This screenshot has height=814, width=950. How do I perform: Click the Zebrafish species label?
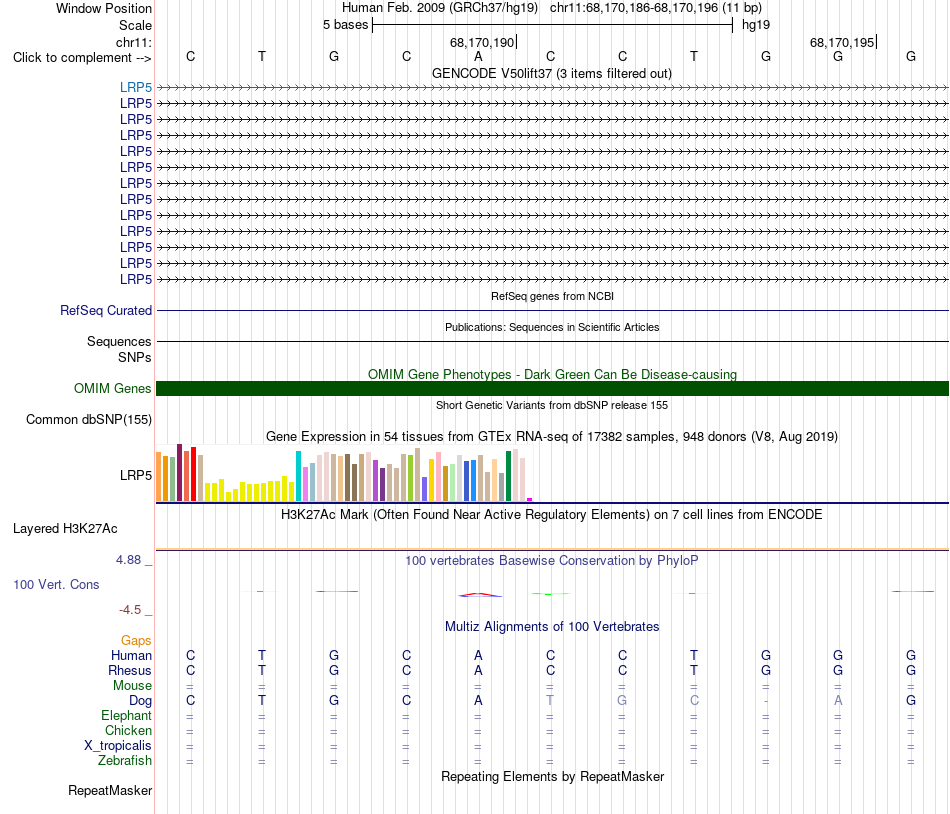pyautogui.click(x=125, y=760)
